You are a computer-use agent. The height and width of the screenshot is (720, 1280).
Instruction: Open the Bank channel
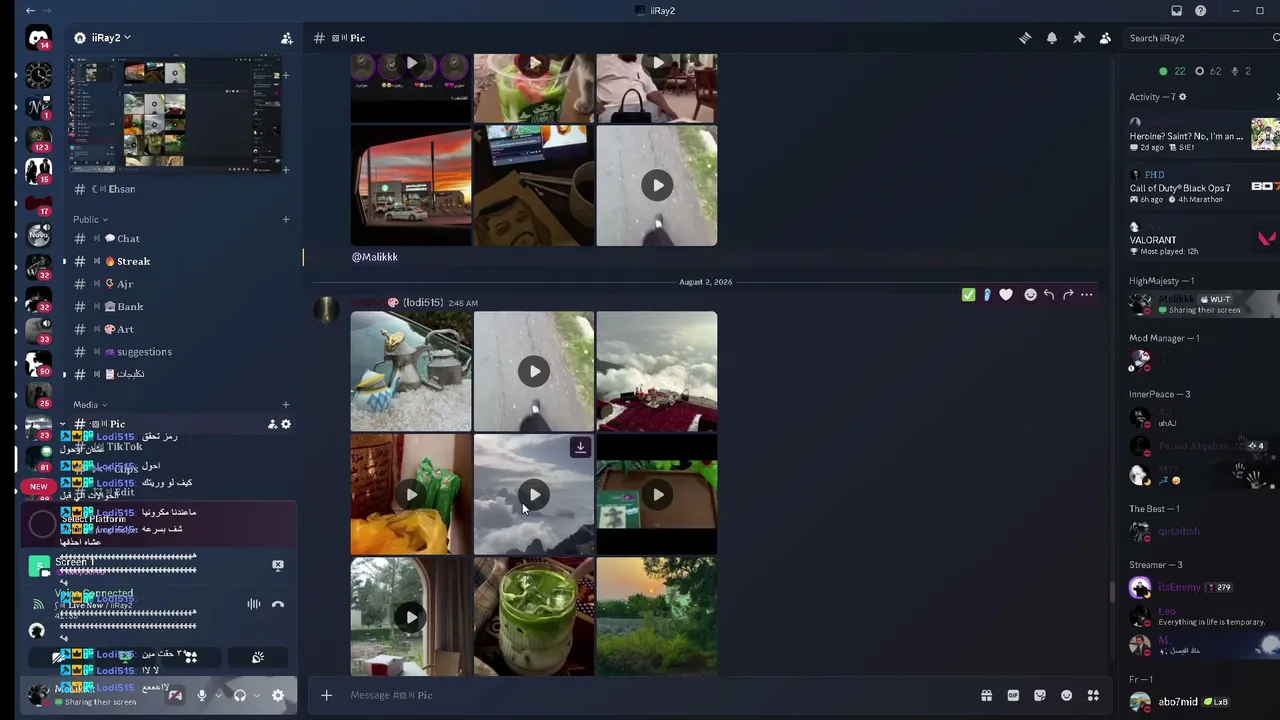[180, 307]
